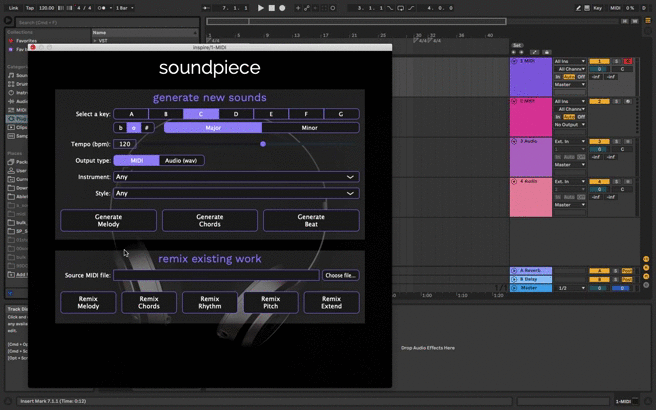Click the MIDI arrangement overdub plus icon
Viewport: 656px width, 410px height.
point(298,8)
